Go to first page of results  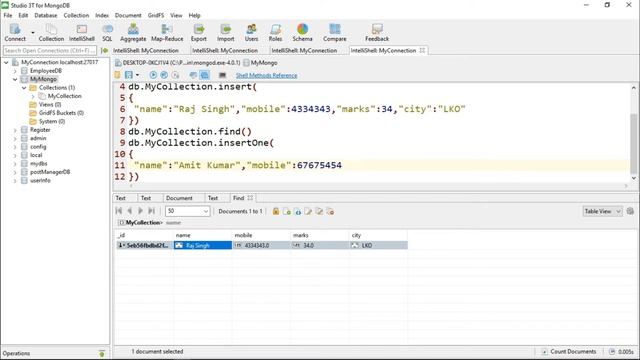pyautogui.click(x=119, y=211)
